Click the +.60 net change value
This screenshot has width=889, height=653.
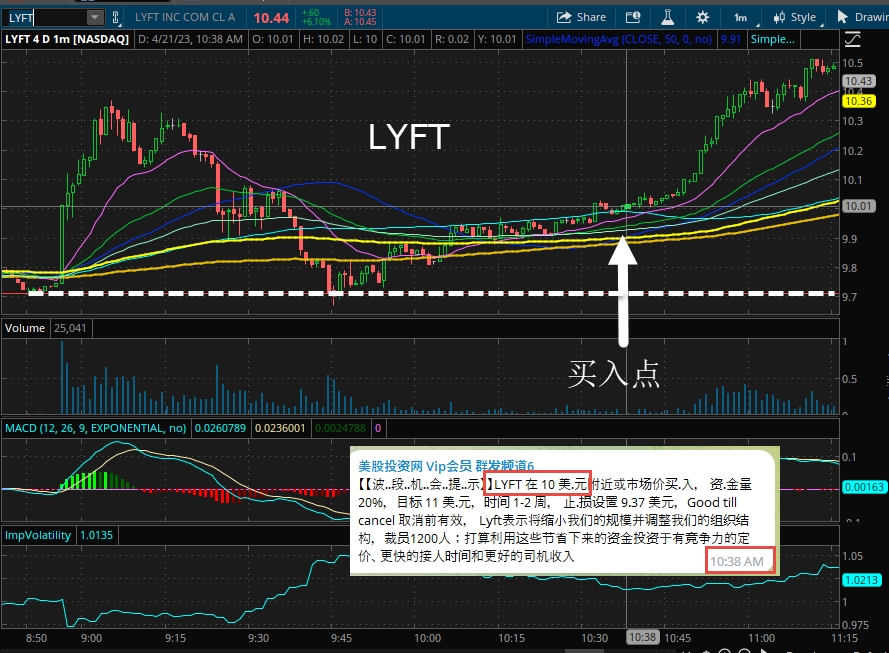(310, 13)
